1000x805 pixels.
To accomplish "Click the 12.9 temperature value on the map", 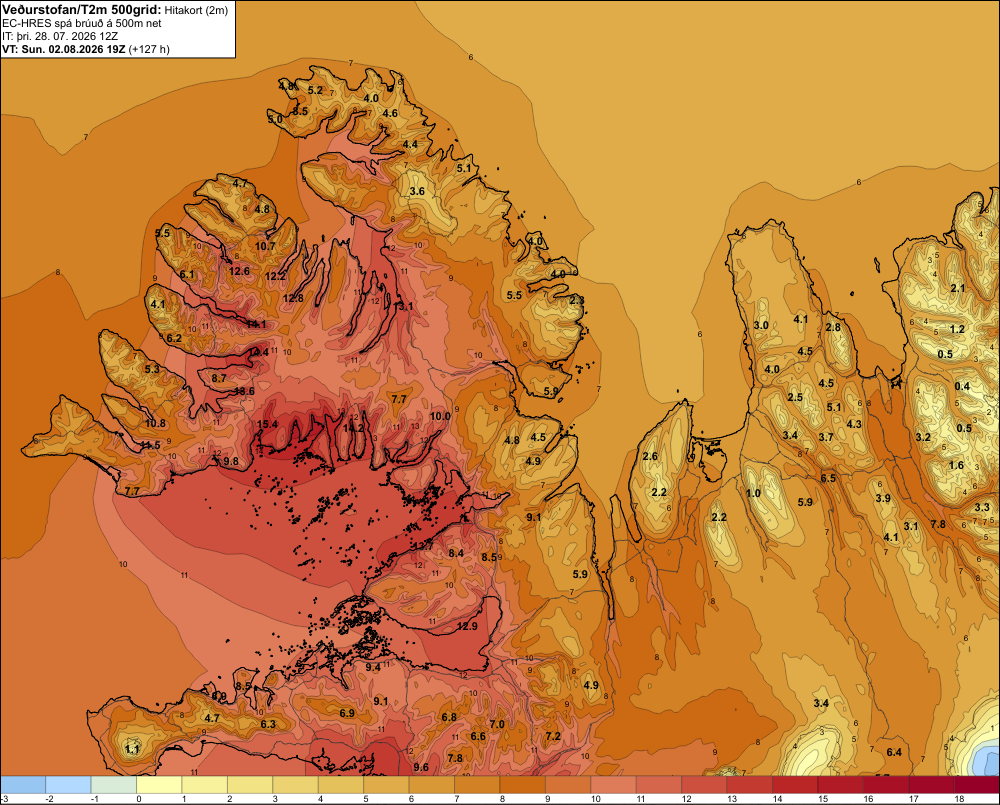I will (467, 626).
